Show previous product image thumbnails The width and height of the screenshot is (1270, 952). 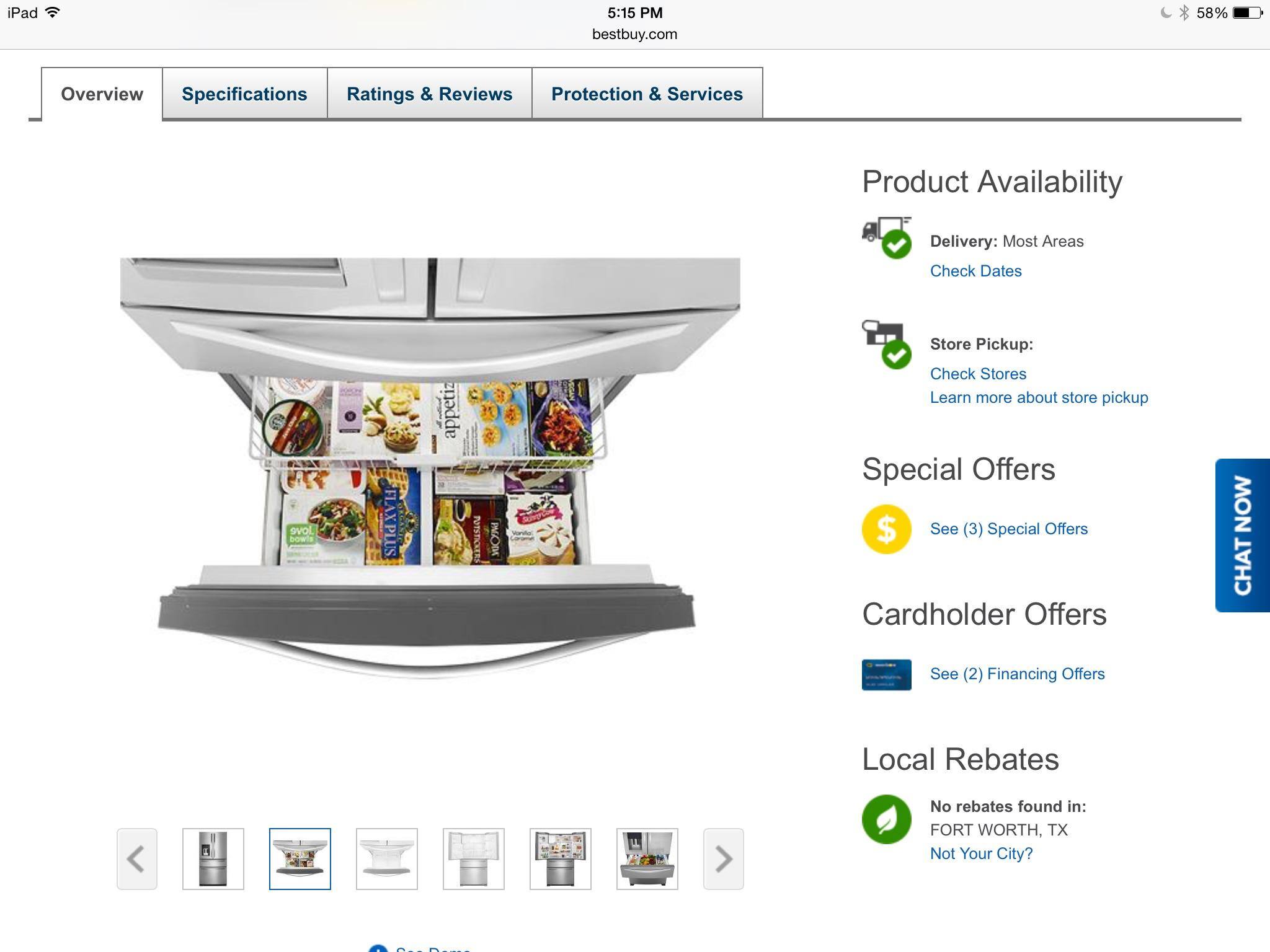click(137, 859)
